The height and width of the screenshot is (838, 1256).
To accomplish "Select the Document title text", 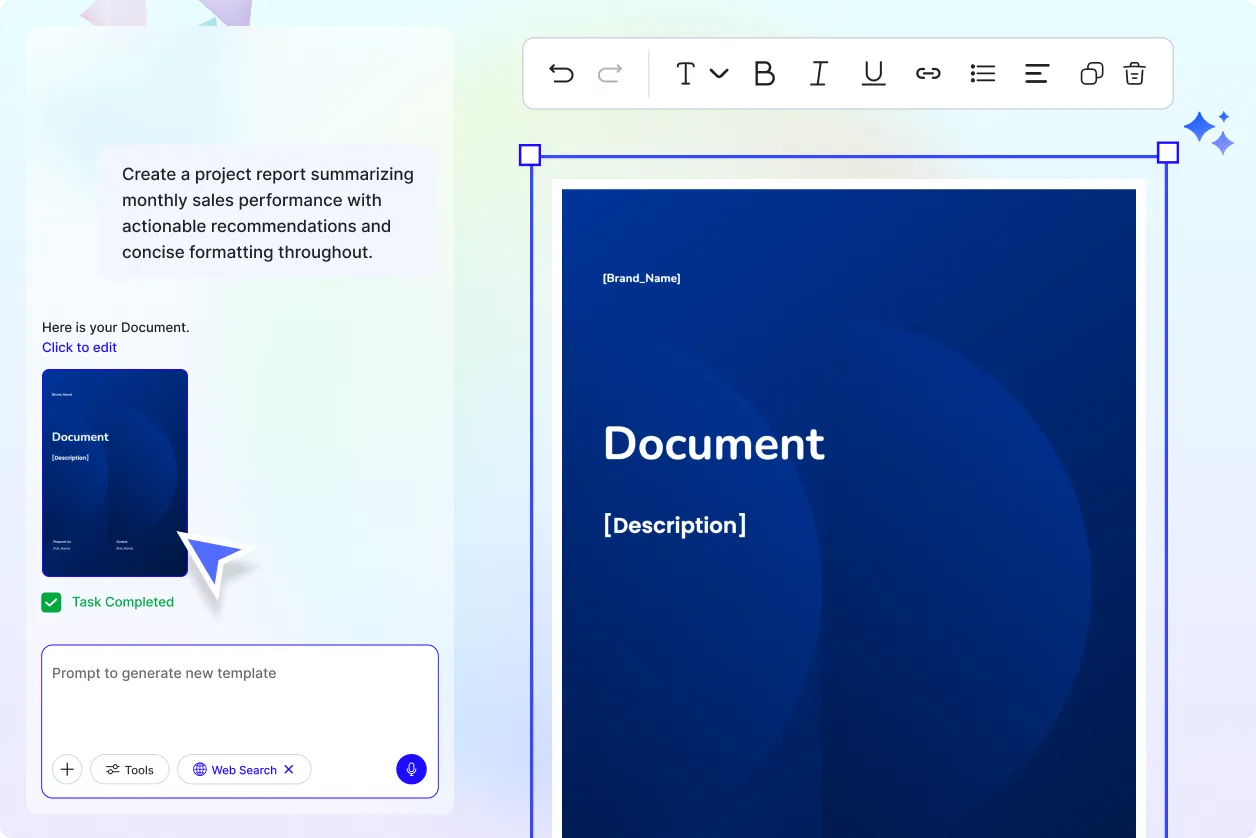I will (714, 443).
